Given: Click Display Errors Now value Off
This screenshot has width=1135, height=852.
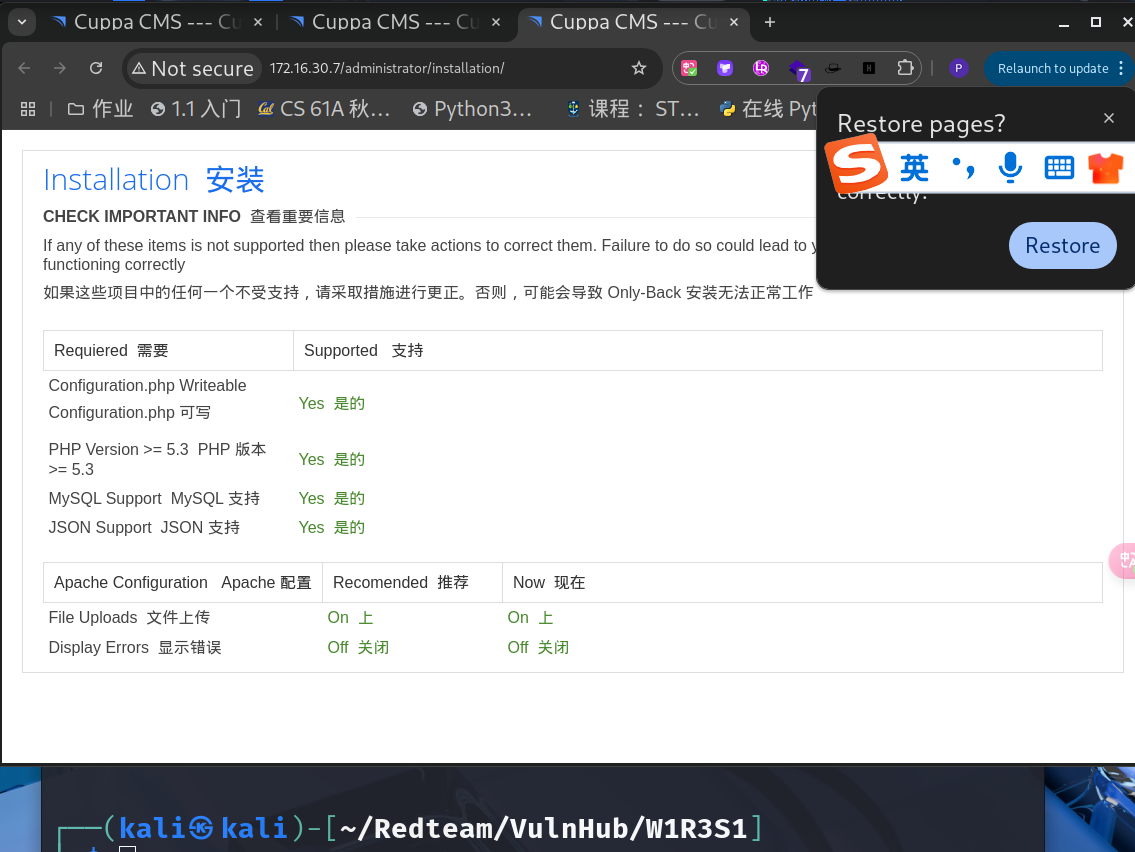Looking at the screenshot, I should (x=539, y=647).
